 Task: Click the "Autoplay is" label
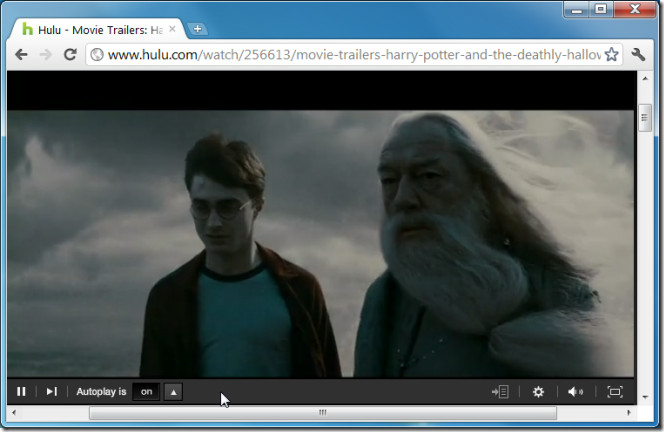click(x=101, y=392)
